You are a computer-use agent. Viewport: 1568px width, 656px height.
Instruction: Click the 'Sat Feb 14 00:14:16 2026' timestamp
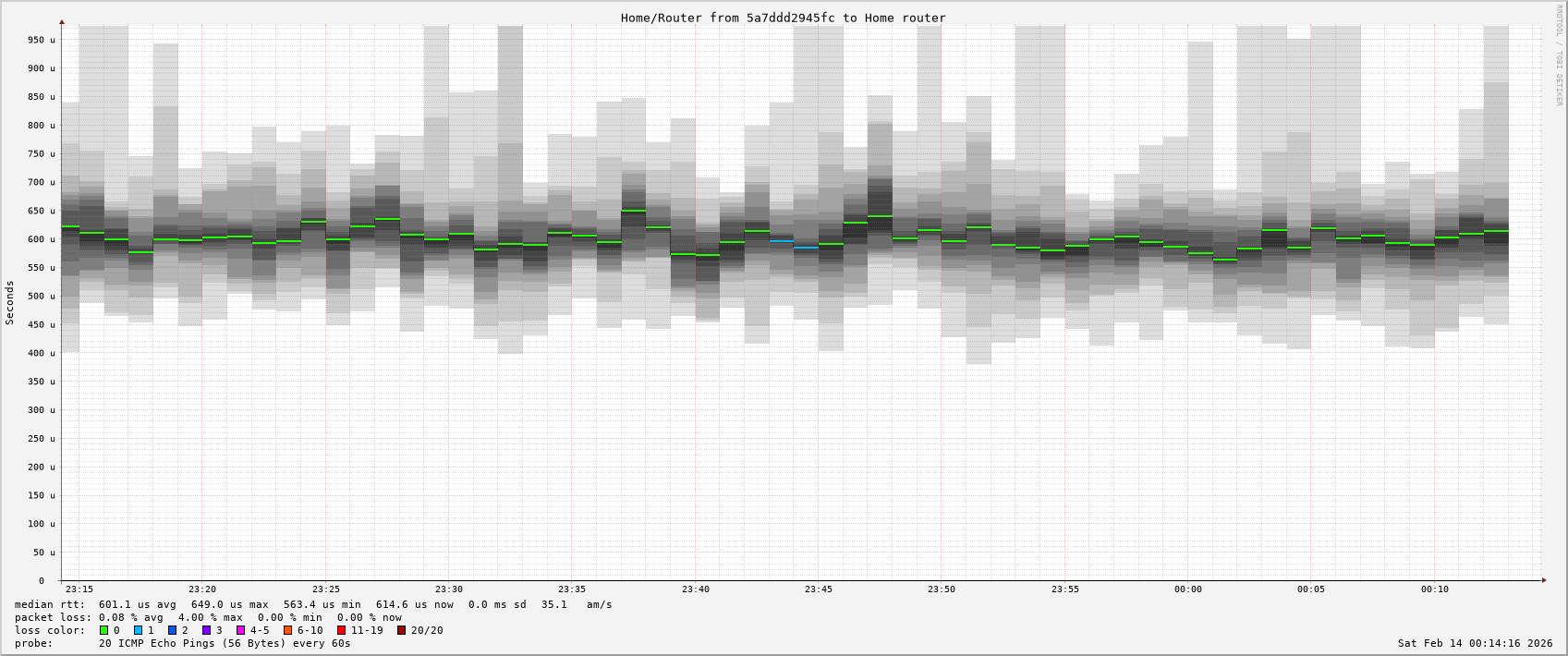point(1475,643)
